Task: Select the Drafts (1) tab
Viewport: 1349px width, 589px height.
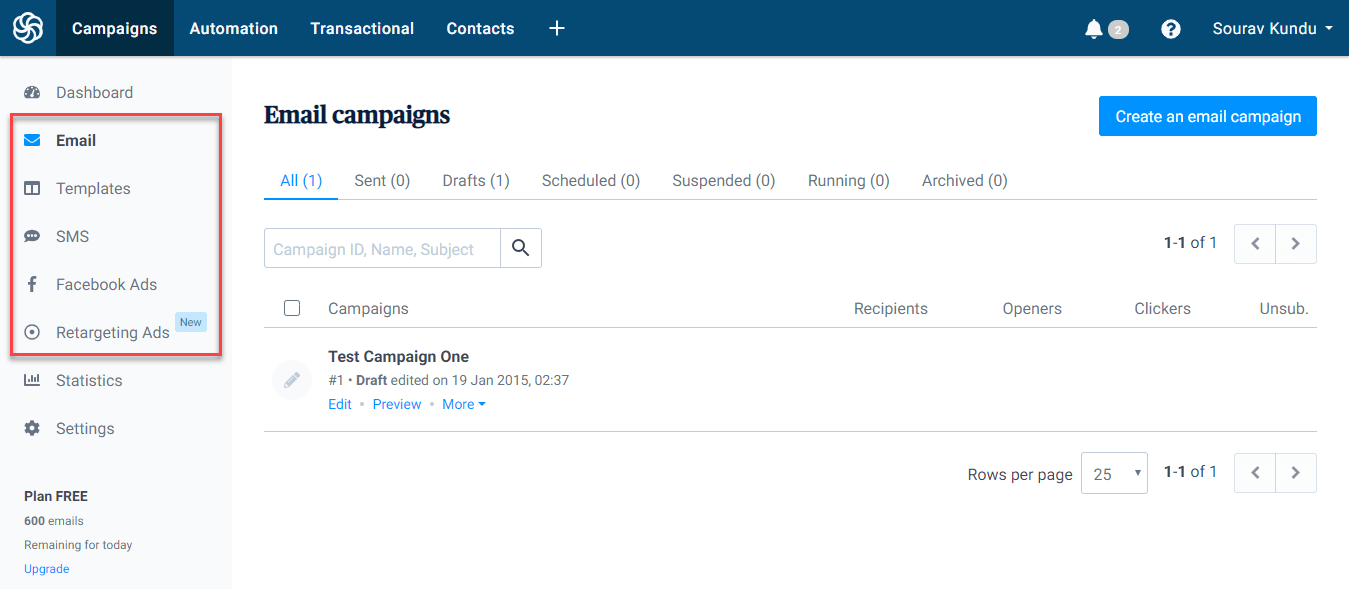Action: point(476,181)
